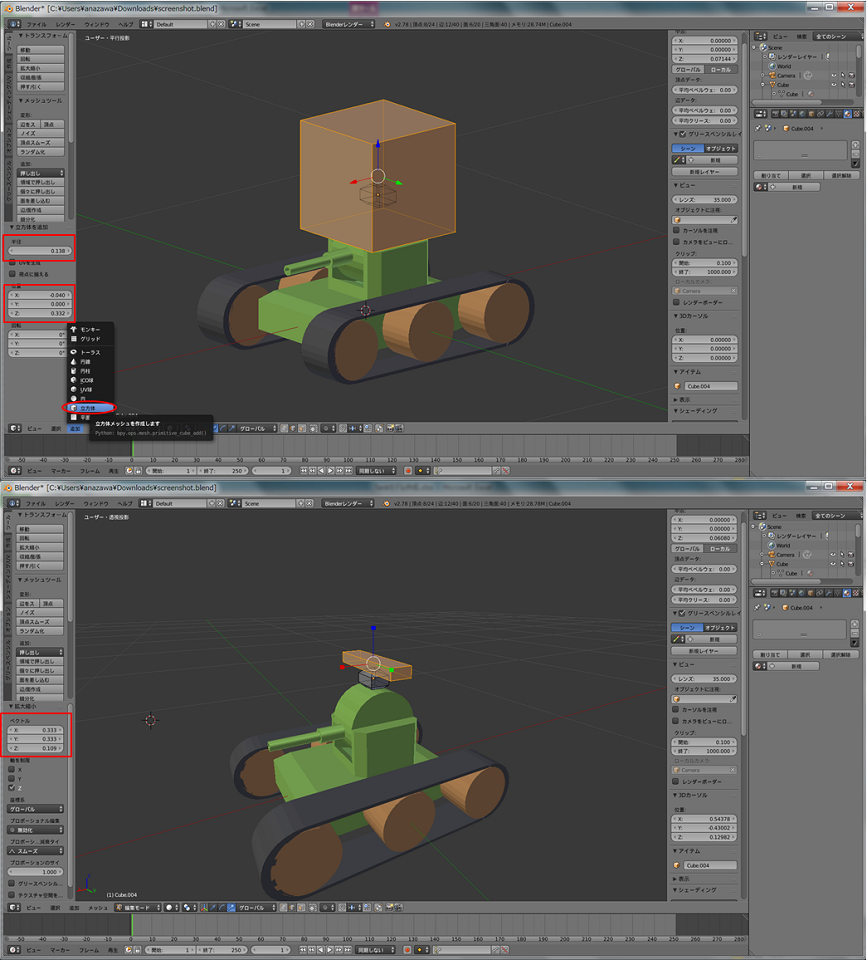Screen dimensions: 867x960
Task: Click the pin icon beside Cube.004 in top window
Action: 759,129
